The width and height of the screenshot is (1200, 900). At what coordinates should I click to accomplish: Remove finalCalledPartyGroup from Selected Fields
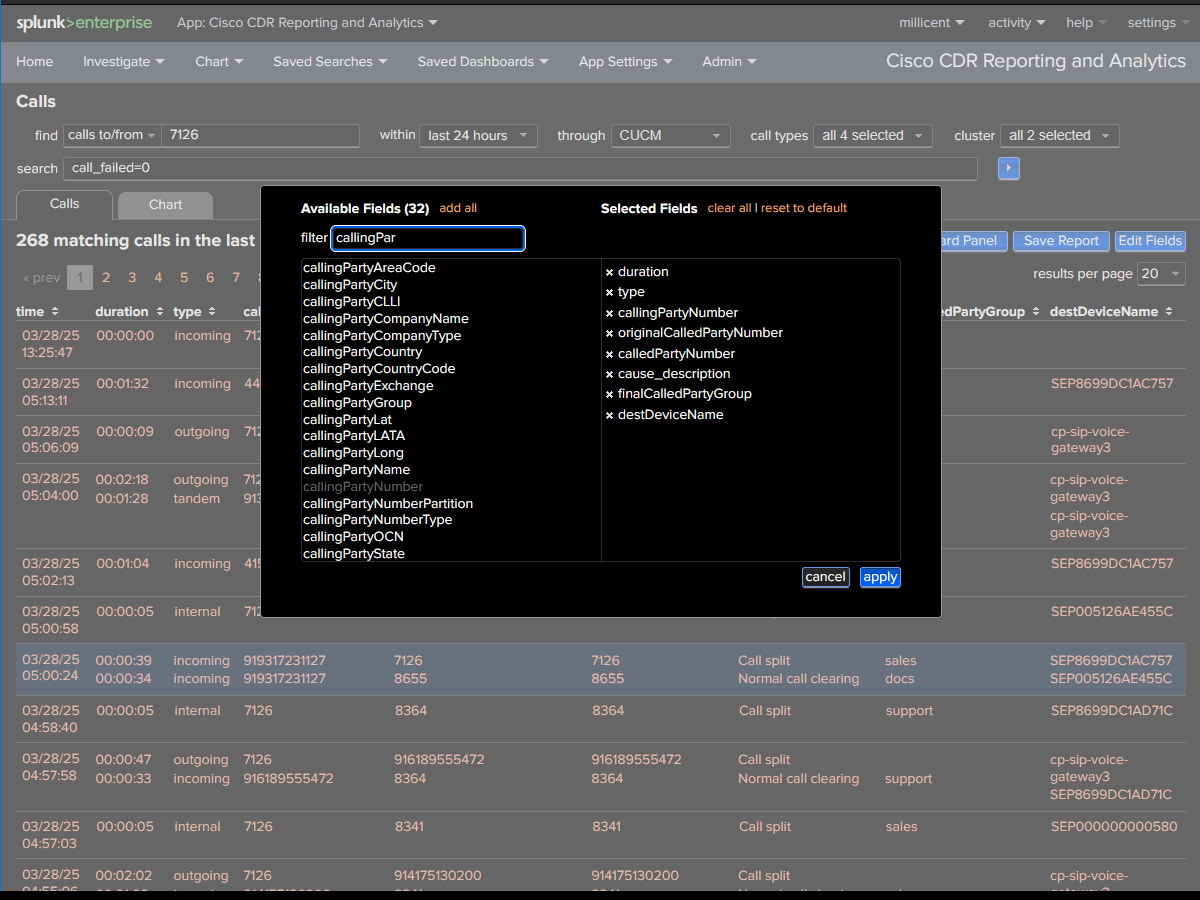(x=609, y=393)
